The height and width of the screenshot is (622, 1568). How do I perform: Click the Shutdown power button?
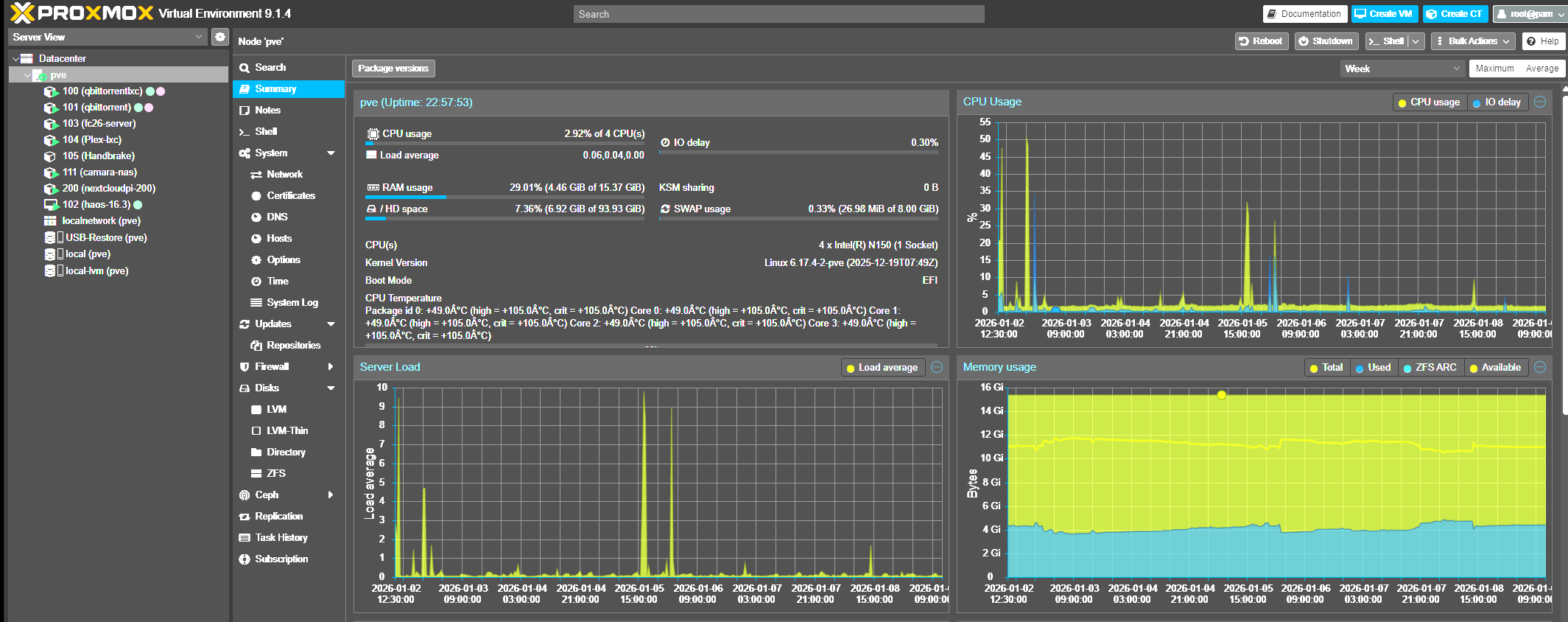coord(1324,41)
